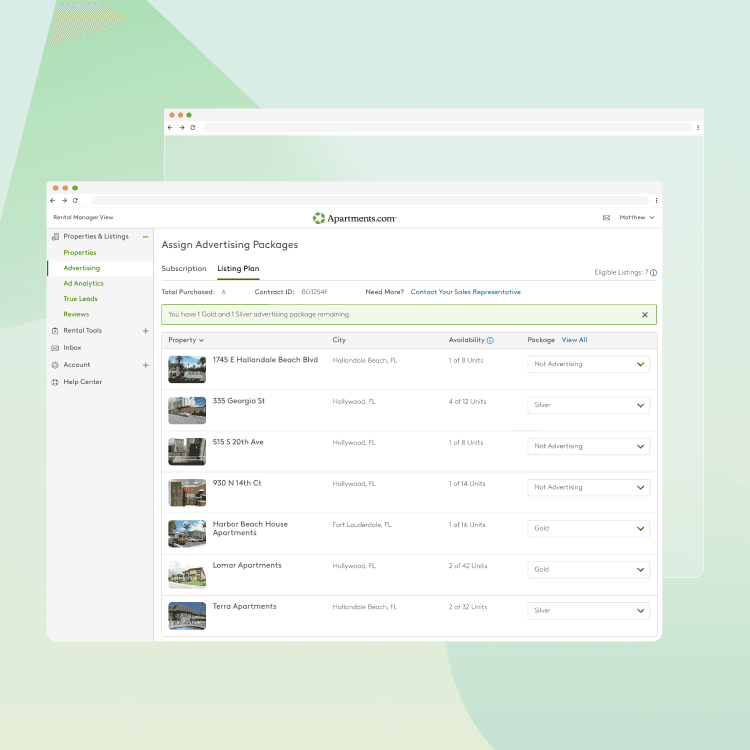The height and width of the screenshot is (750, 750).
Task: Click the Apartments.com logo
Action: tap(354, 218)
